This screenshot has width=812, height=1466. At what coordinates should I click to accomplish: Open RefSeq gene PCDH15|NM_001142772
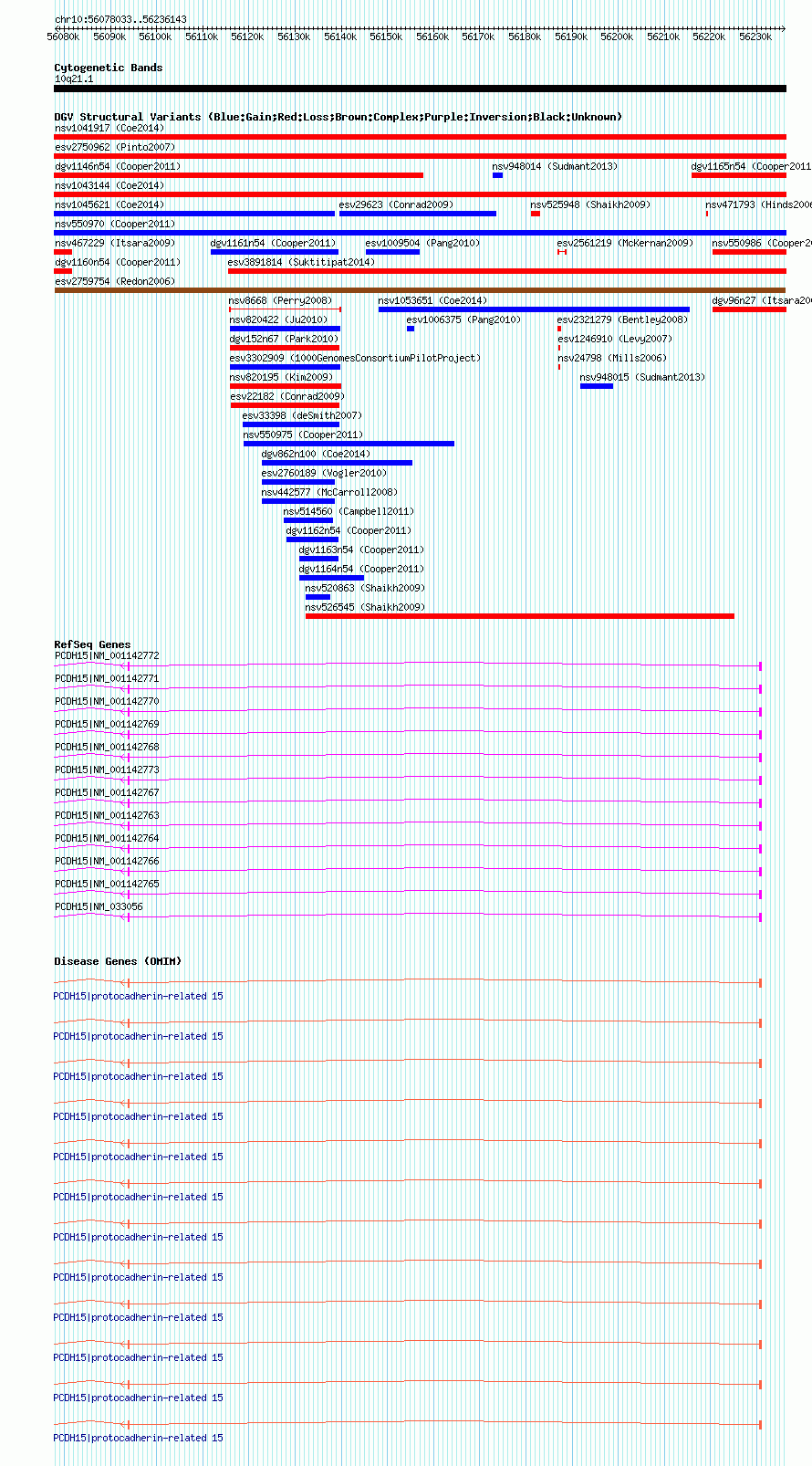click(x=107, y=655)
